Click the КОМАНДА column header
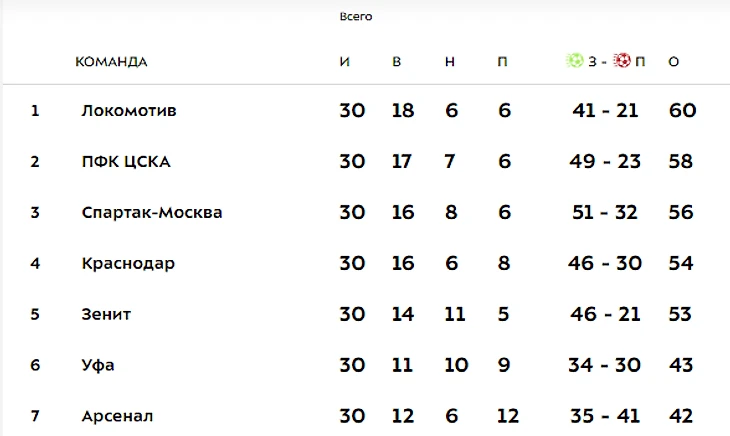The image size is (730, 436). (111, 61)
